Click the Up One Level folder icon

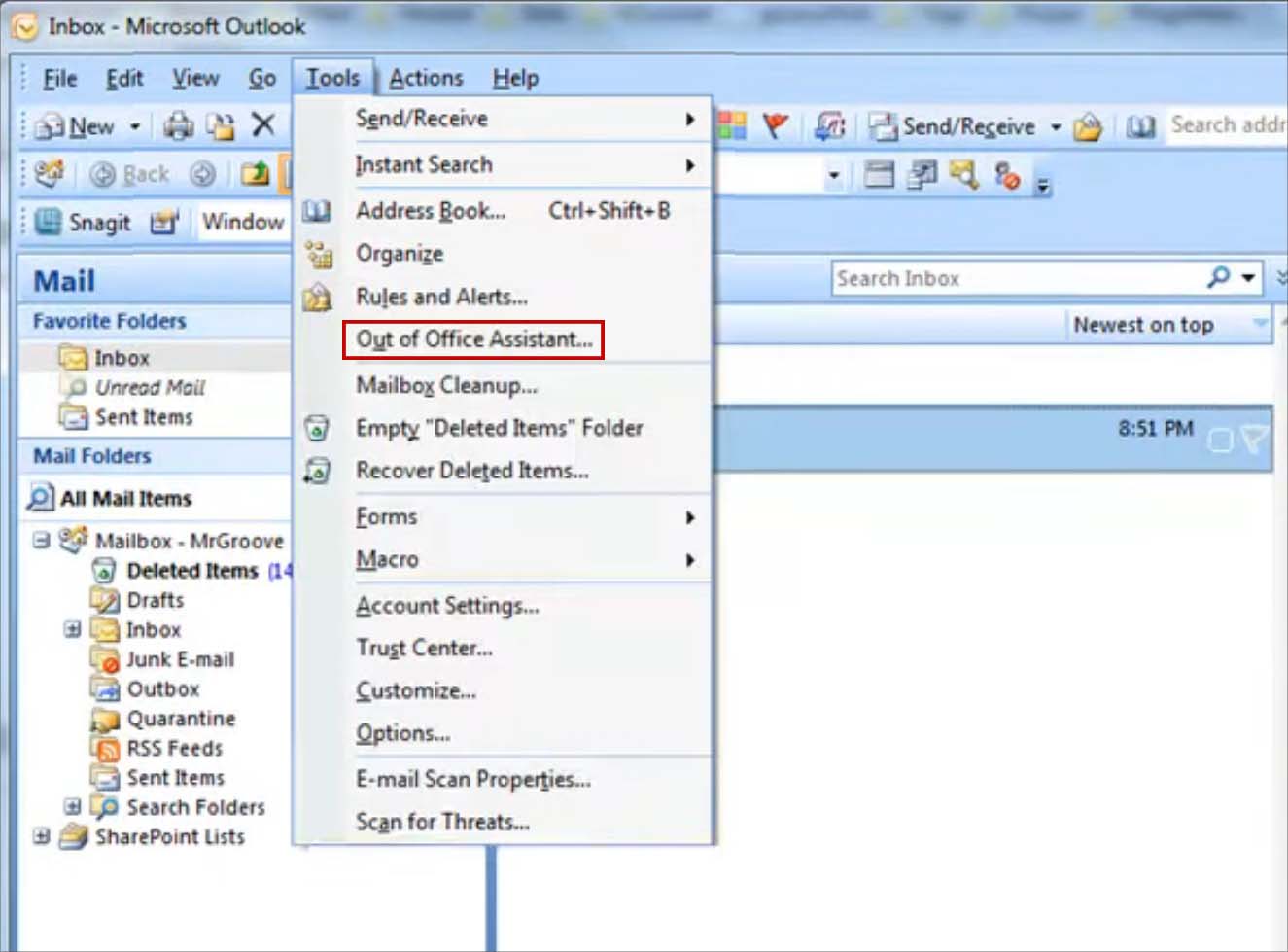[256, 174]
